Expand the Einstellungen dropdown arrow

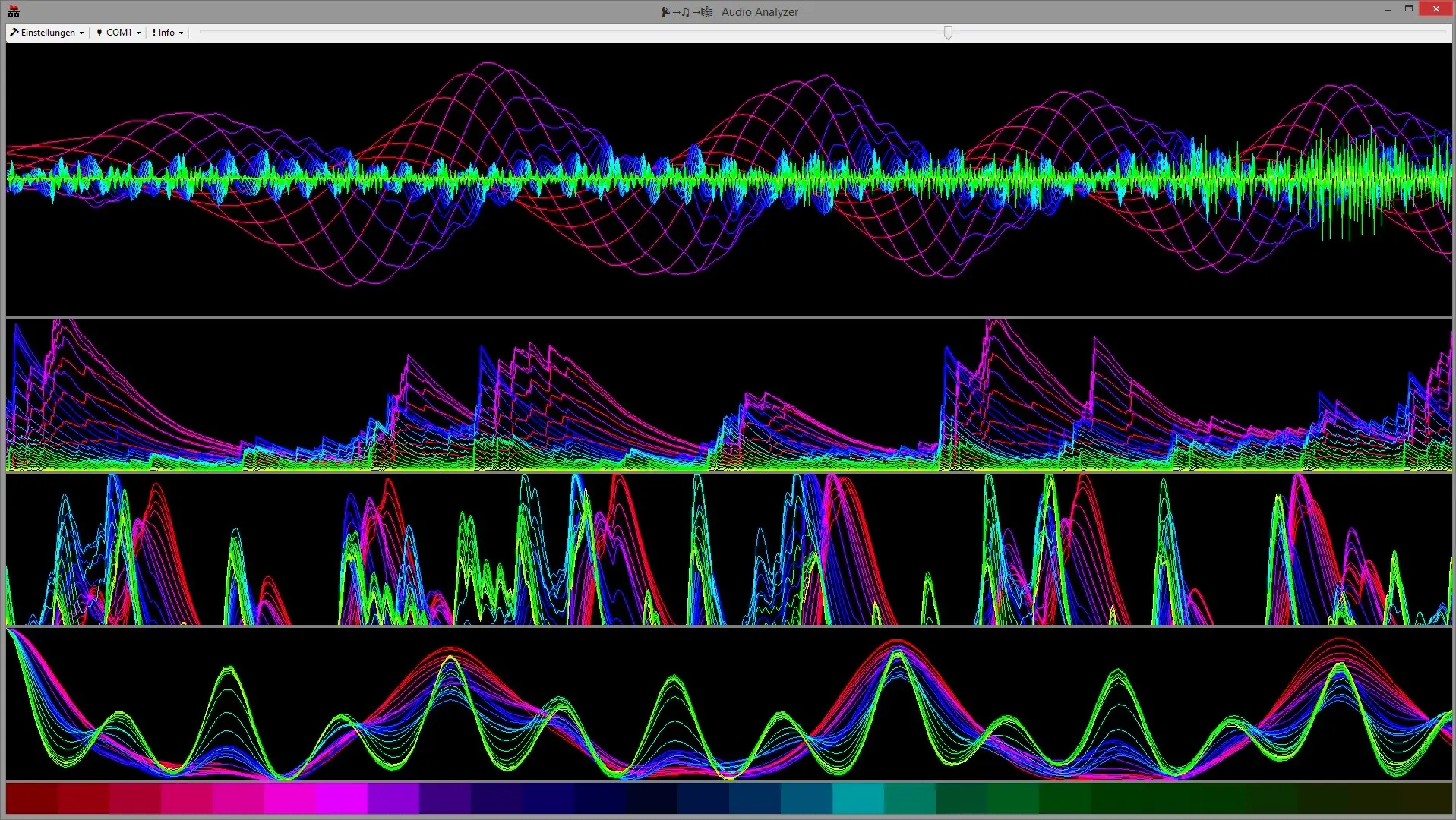point(81,33)
